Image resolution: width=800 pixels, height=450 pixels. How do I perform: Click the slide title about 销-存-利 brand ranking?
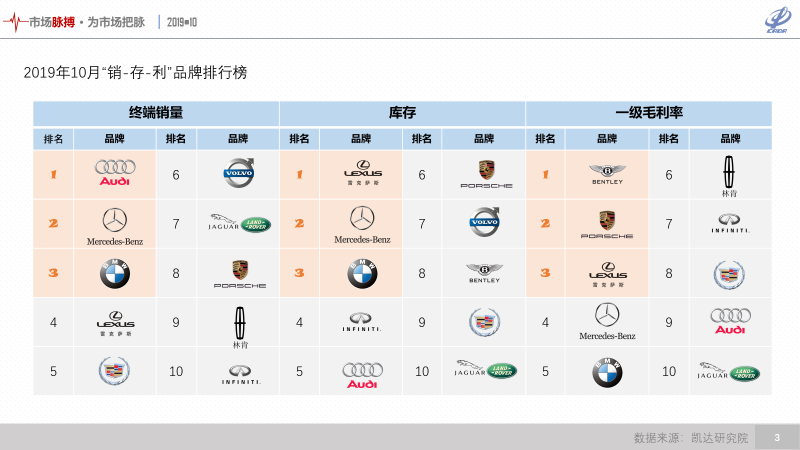pyautogui.click(x=135, y=72)
